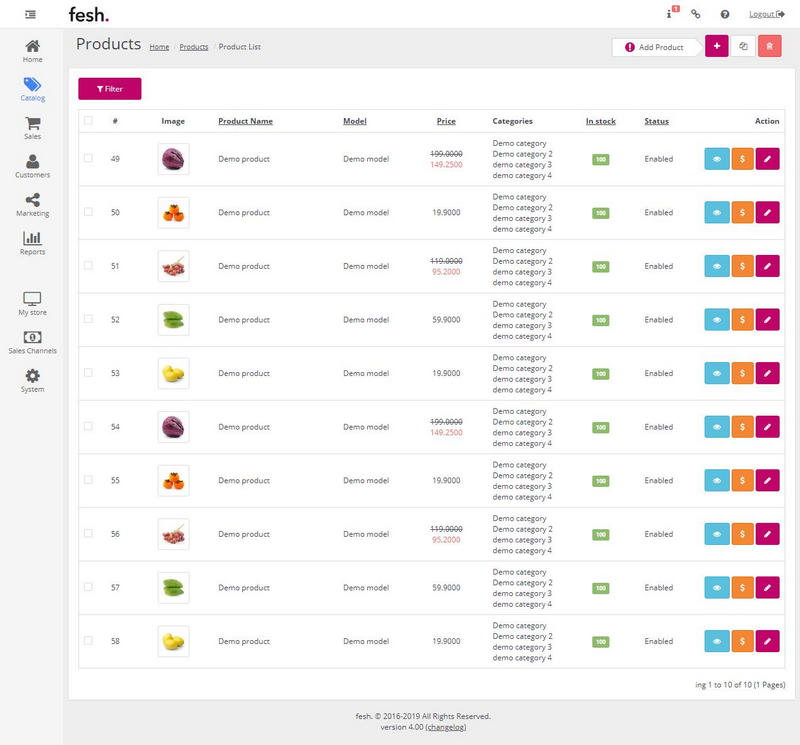Click the plus add product button

click(x=716, y=46)
